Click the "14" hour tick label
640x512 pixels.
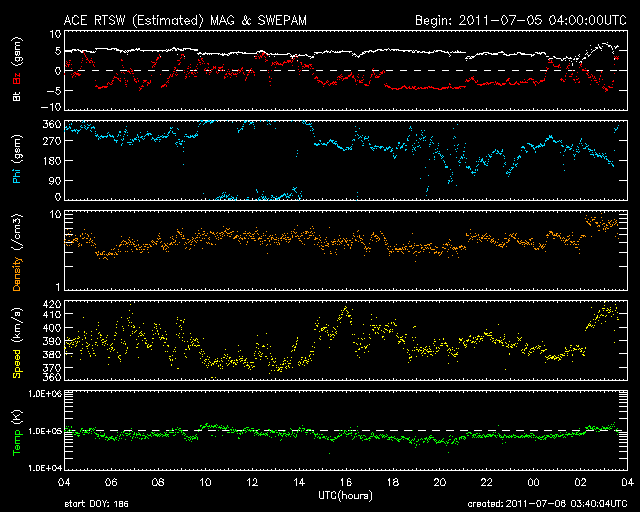299,483
